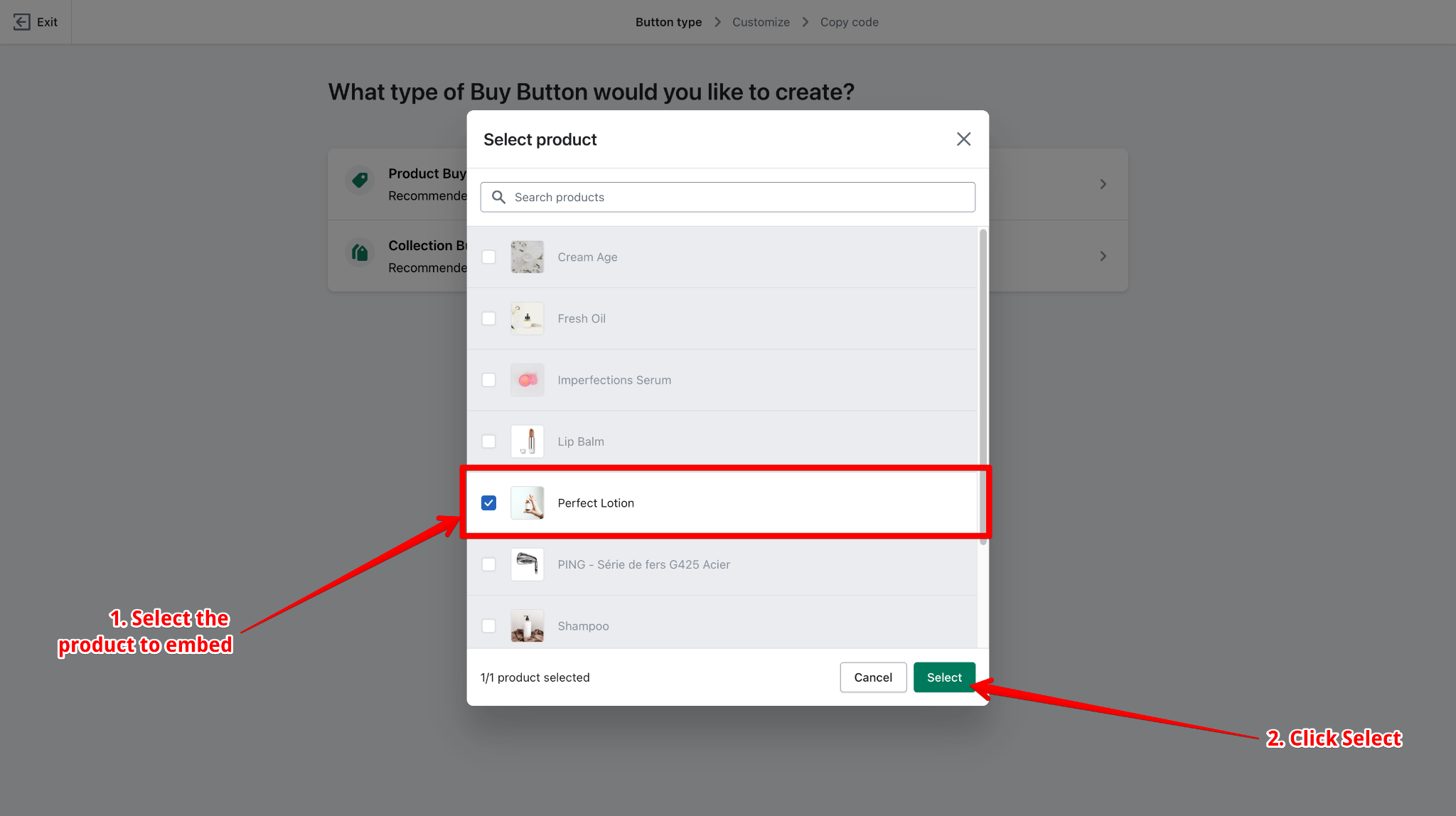Click the Shampoo product thumbnail
Viewport: 1456px width, 816px height.
526,626
